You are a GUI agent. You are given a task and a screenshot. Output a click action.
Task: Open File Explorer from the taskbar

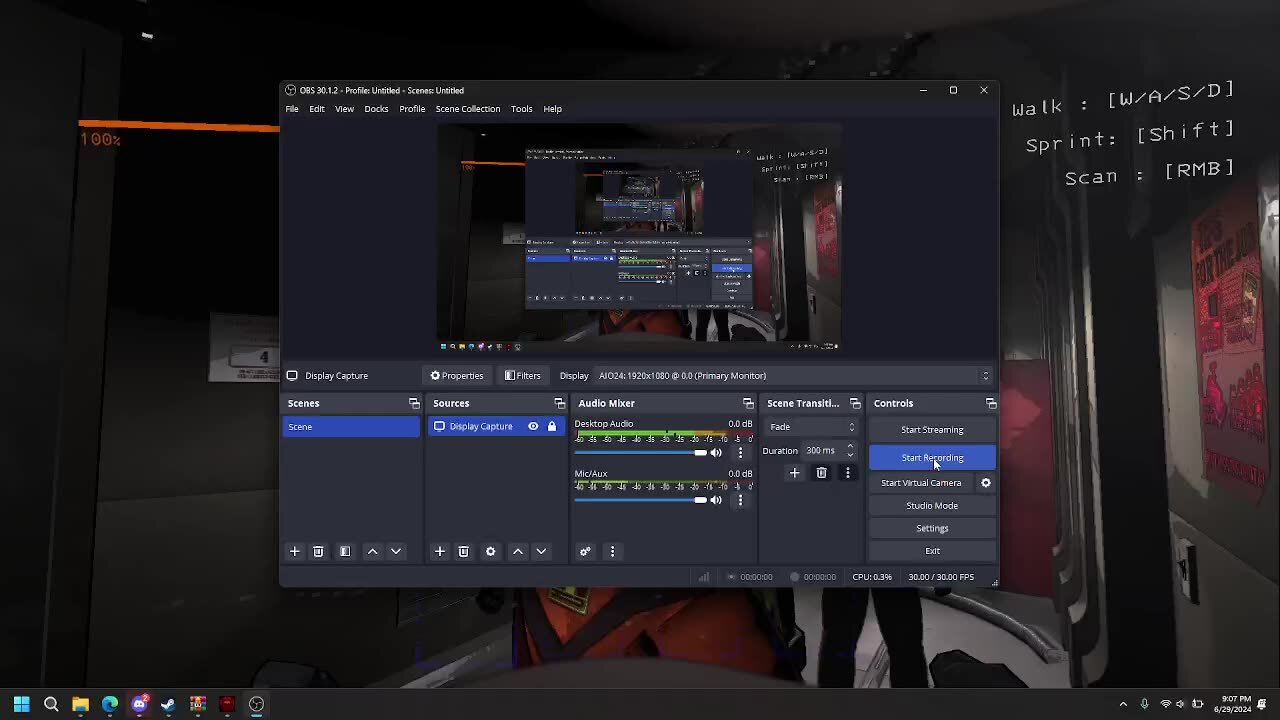point(80,704)
